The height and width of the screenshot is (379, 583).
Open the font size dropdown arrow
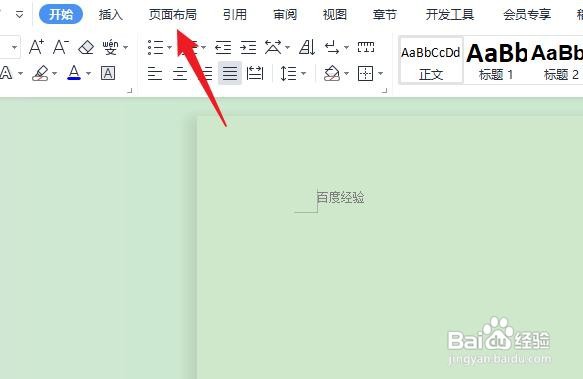15,48
